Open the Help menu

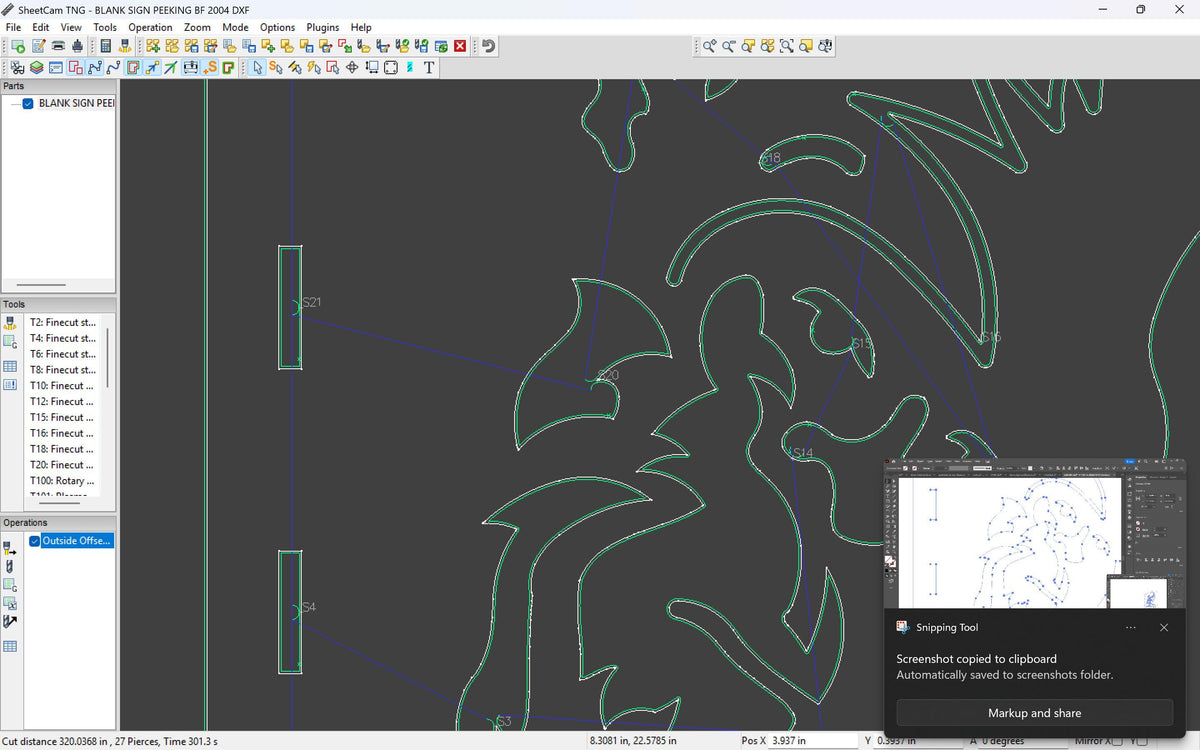tap(361, 27)
